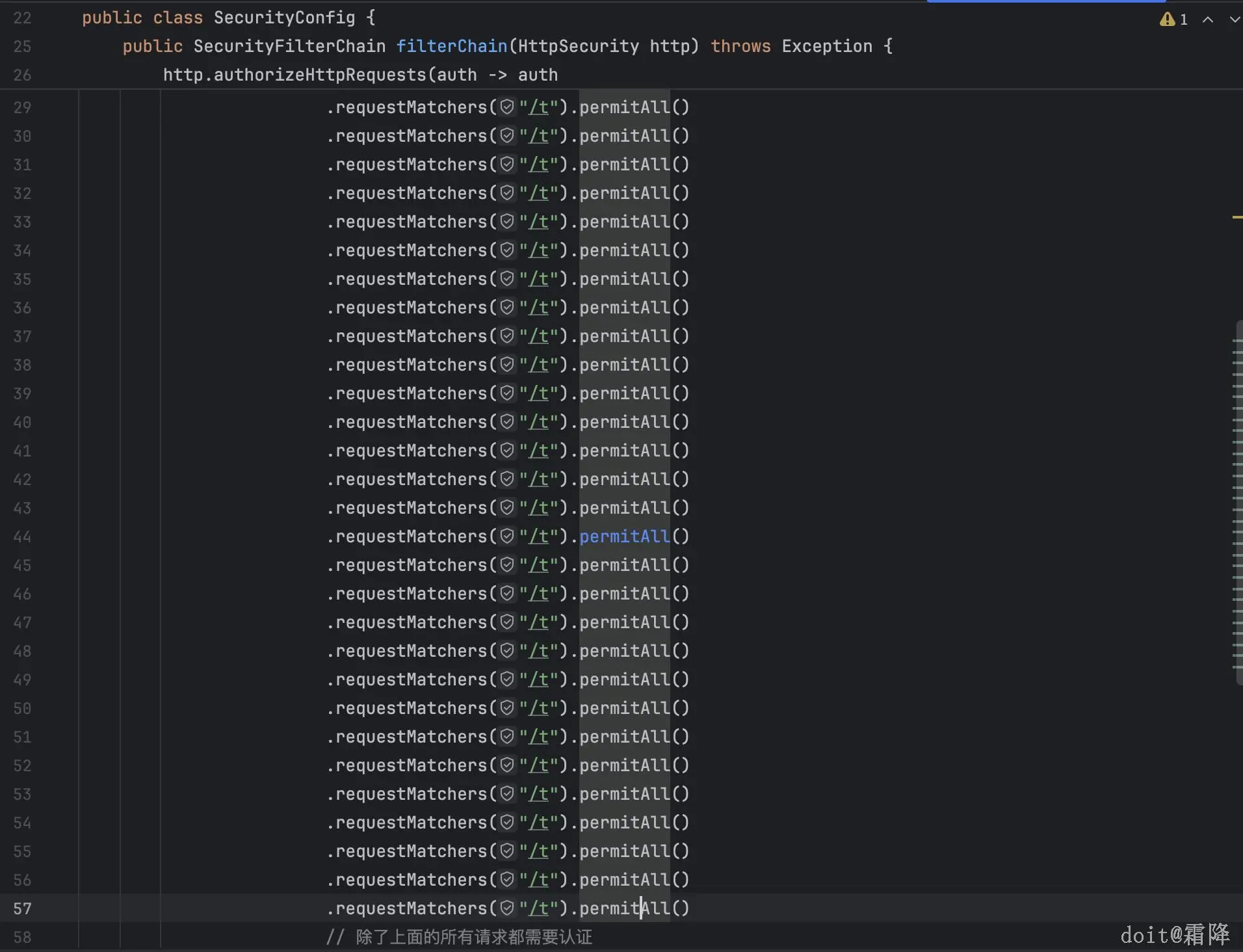Viewport: 1243px width, 952px height.
Task: Go to previous highlighted problem arrow
Action: 1208,20
